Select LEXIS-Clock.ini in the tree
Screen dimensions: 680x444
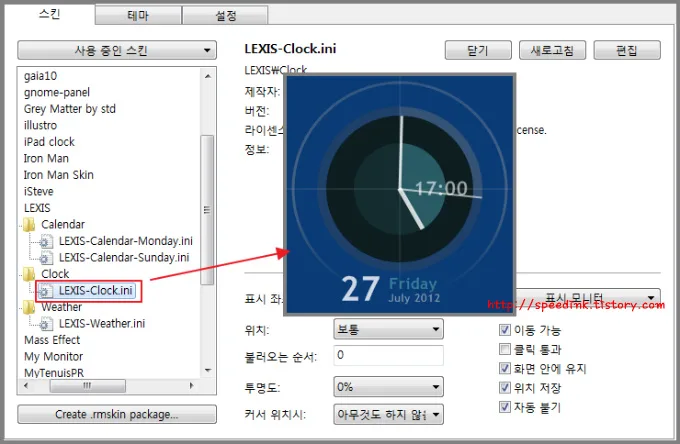pos(95,291)
